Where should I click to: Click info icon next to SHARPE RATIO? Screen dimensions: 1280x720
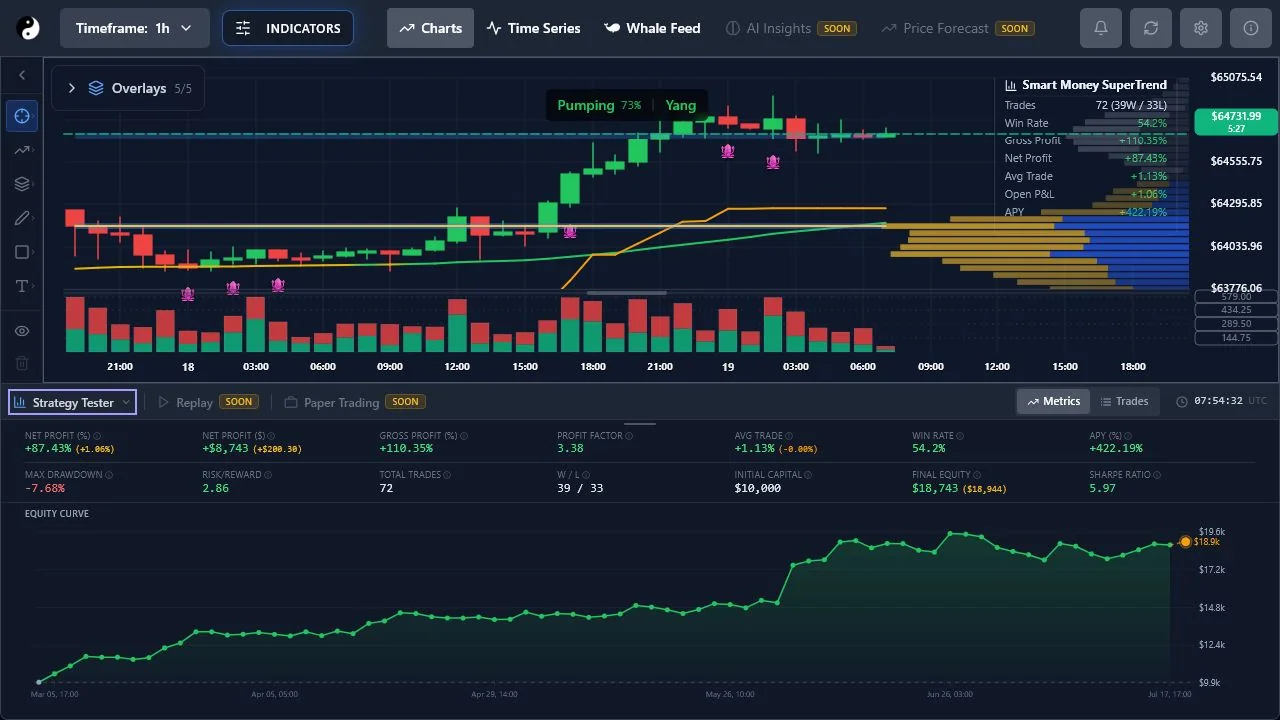tap(1158, 475)
